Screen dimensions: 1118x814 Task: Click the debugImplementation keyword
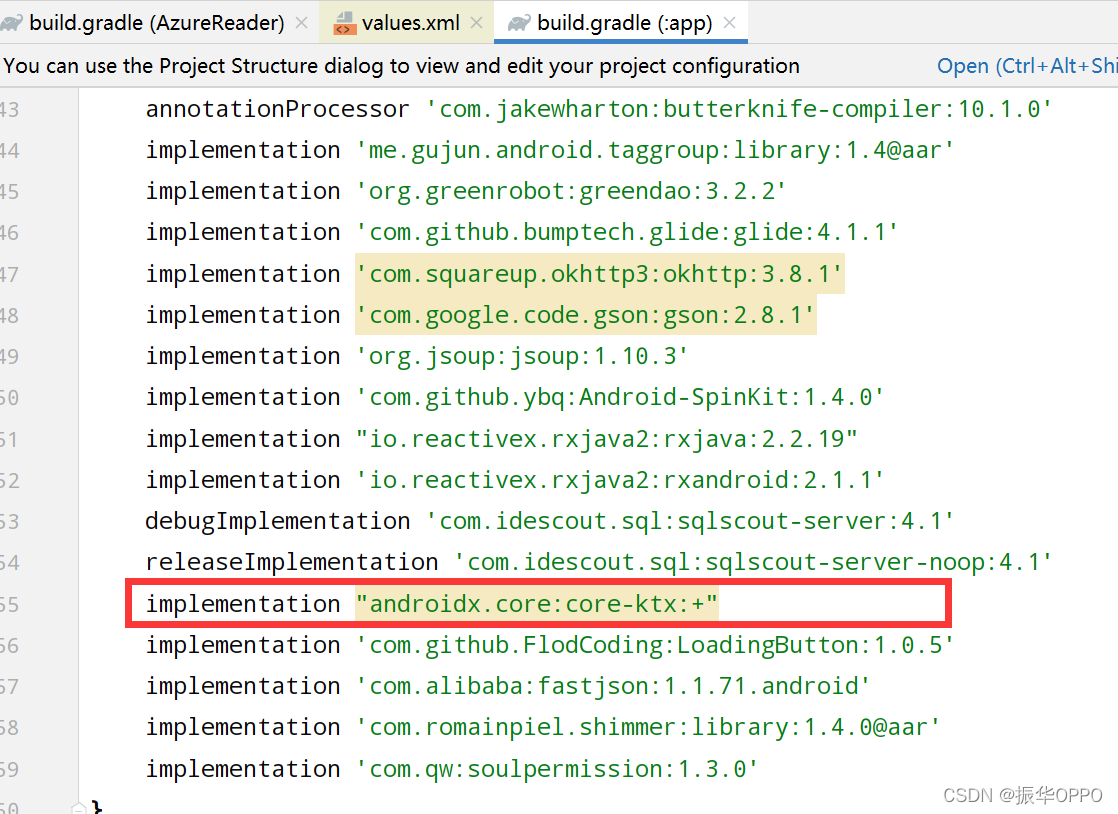277,522
